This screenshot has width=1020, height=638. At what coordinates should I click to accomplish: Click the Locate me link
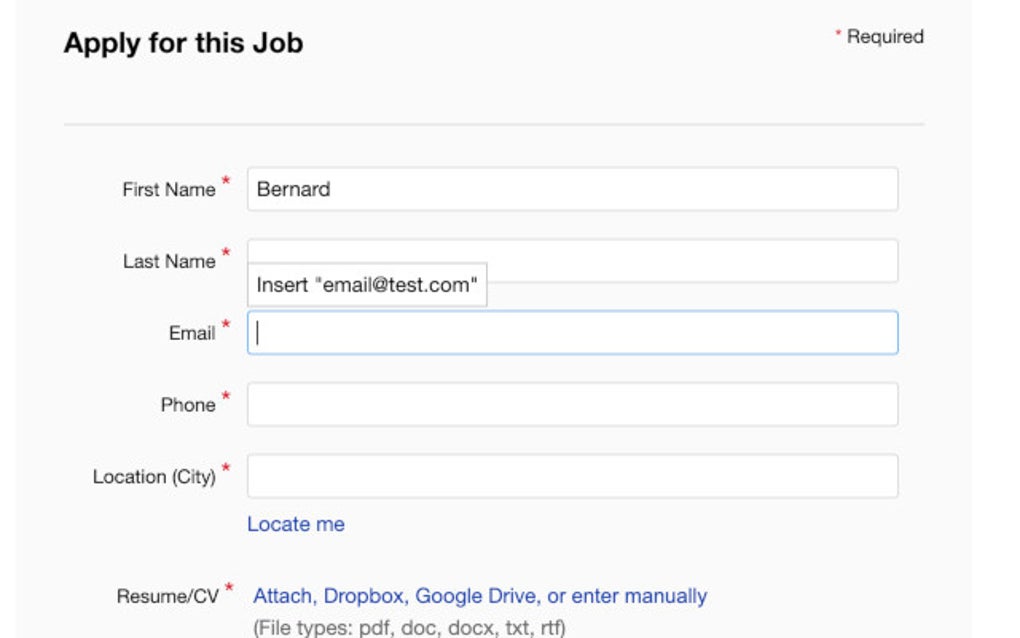[x=296, y=524]
